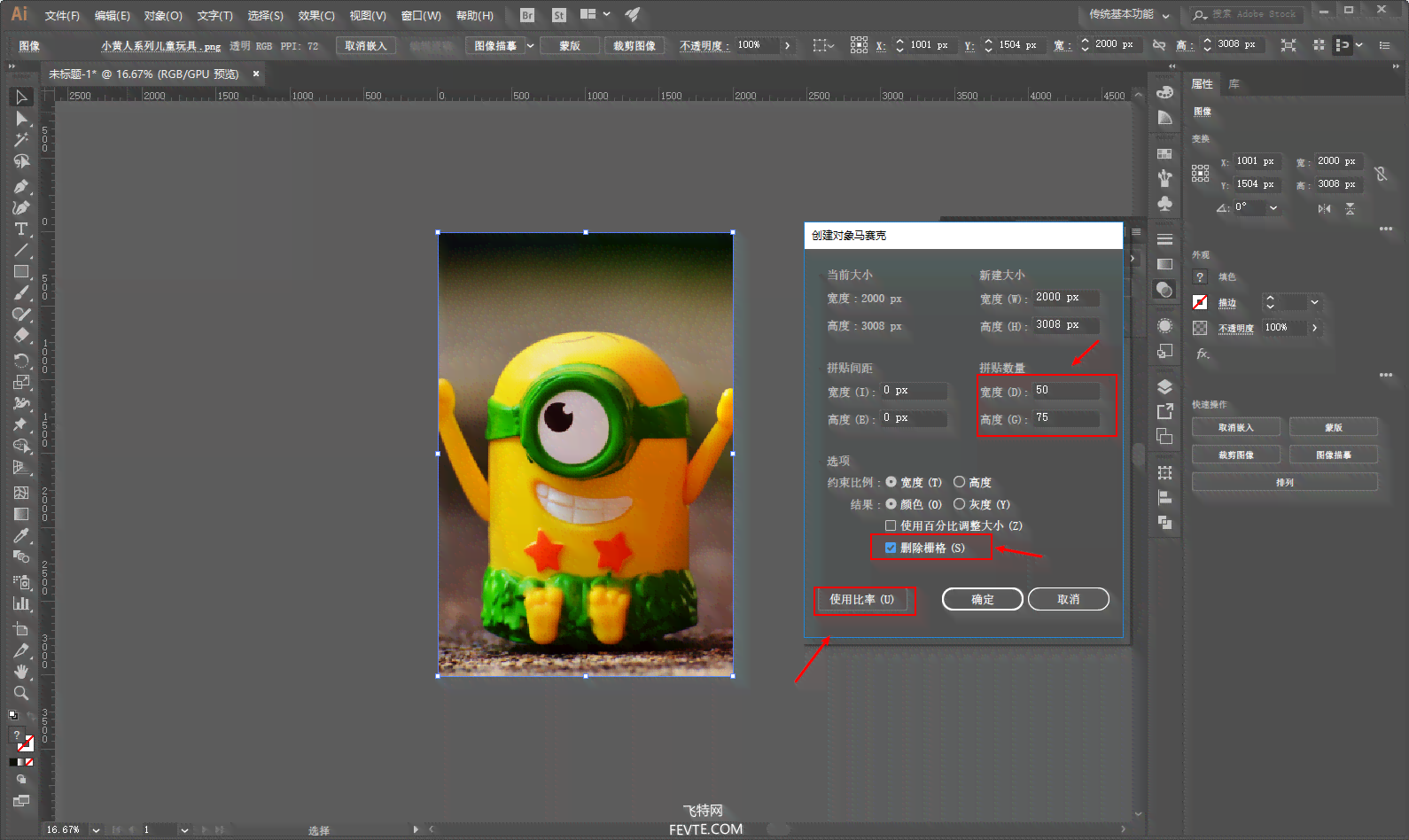Viewport: 1409px width, 840px height.
Task: Click 排列 quick action button
Action: click(x=1285, y=482)
